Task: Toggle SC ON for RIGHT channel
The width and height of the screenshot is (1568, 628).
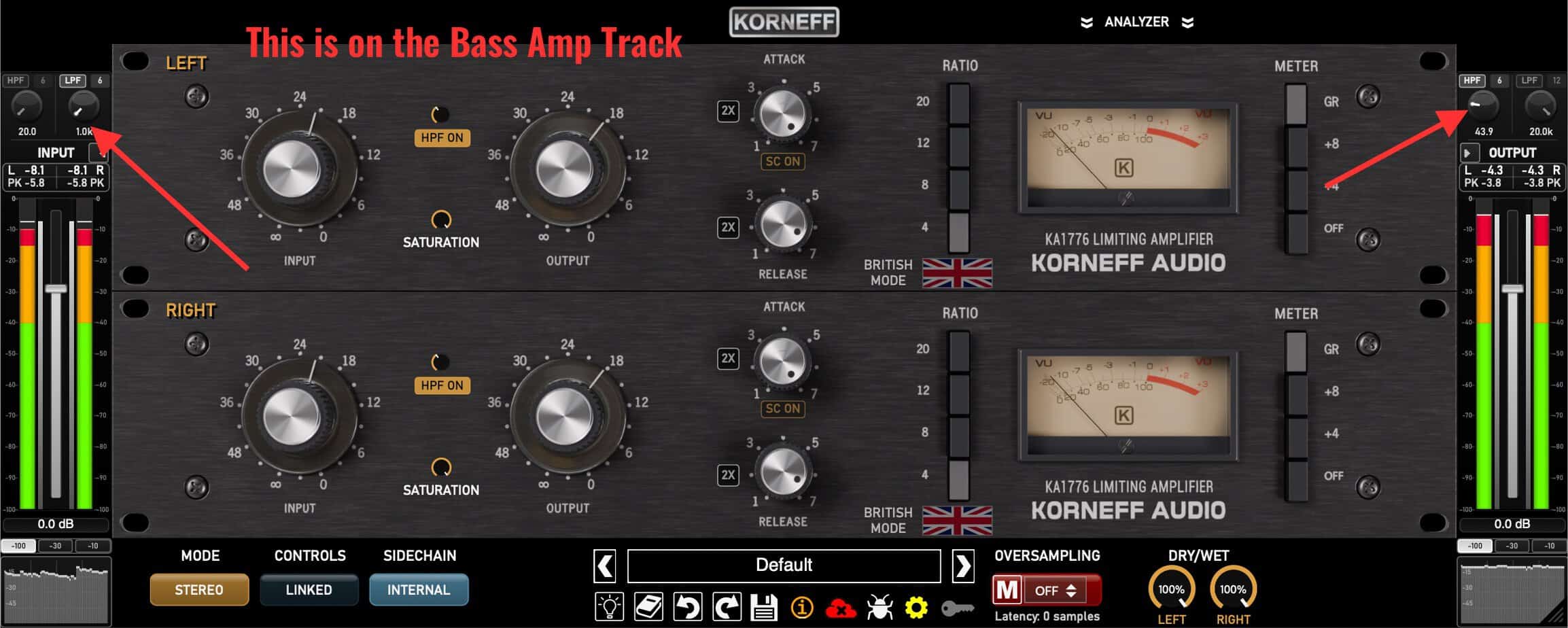Action: pos(782,408)
